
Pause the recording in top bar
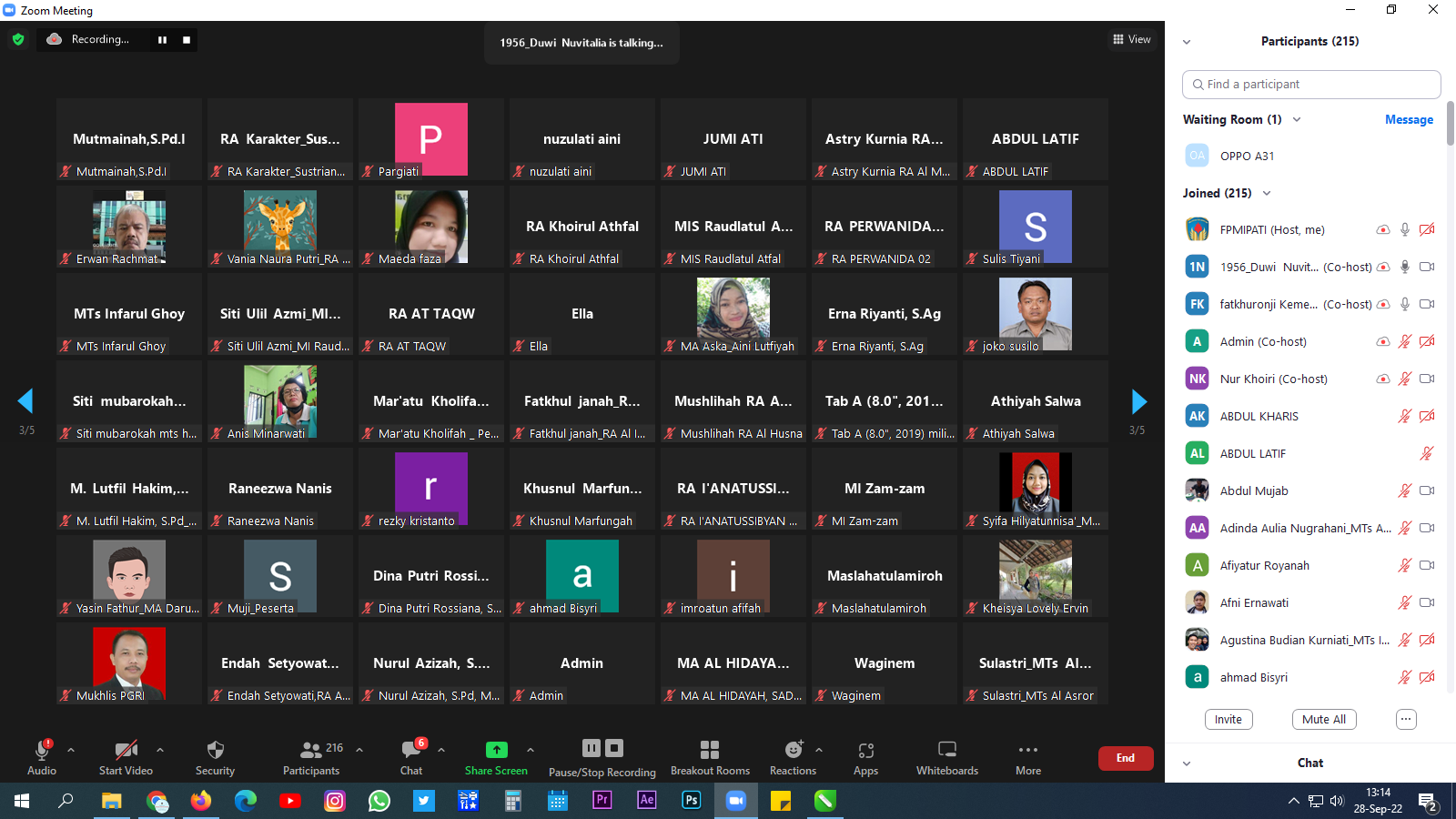[162, 40]
